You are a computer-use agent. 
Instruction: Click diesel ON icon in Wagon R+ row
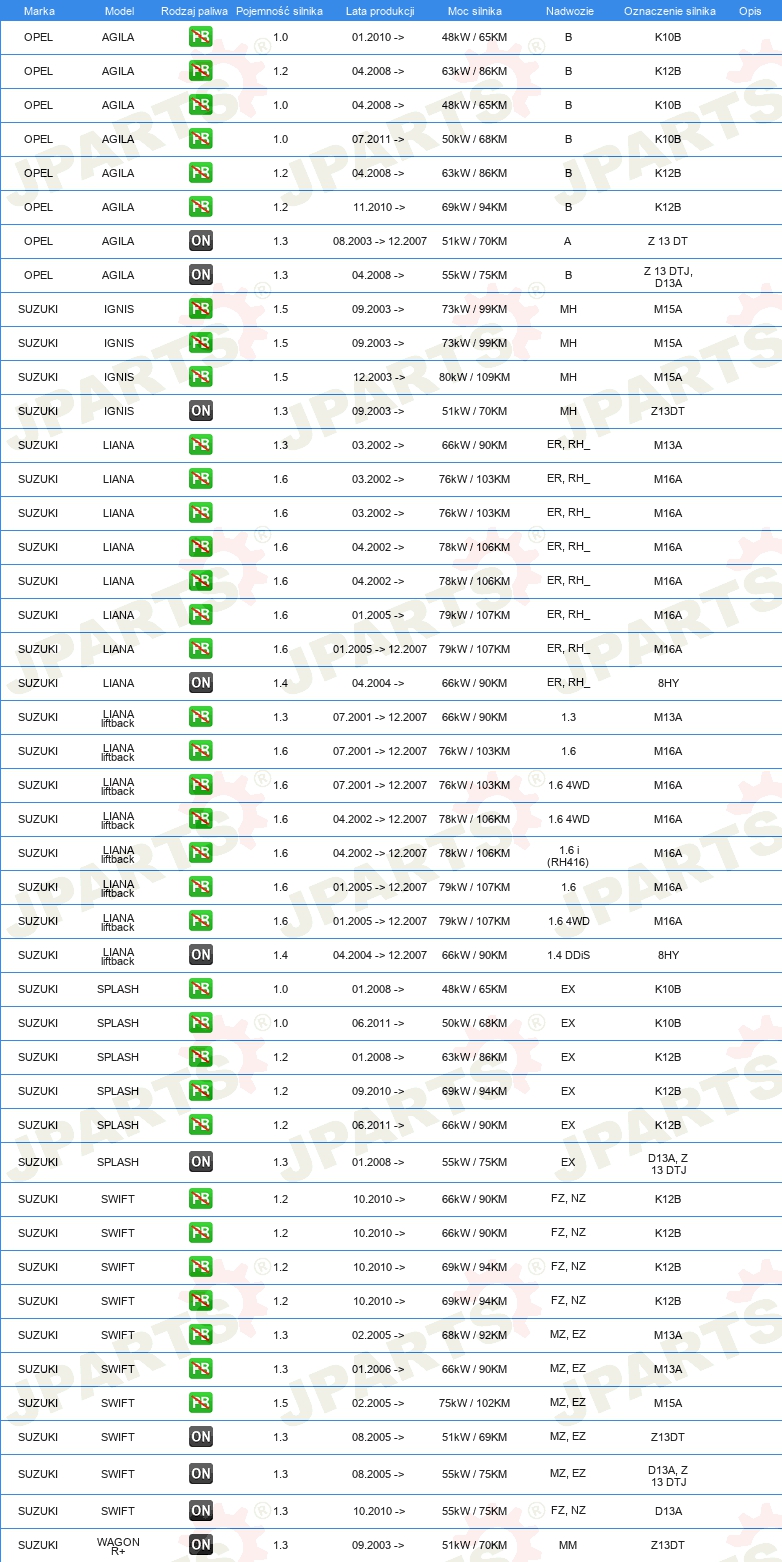[x=201, y=1545]
